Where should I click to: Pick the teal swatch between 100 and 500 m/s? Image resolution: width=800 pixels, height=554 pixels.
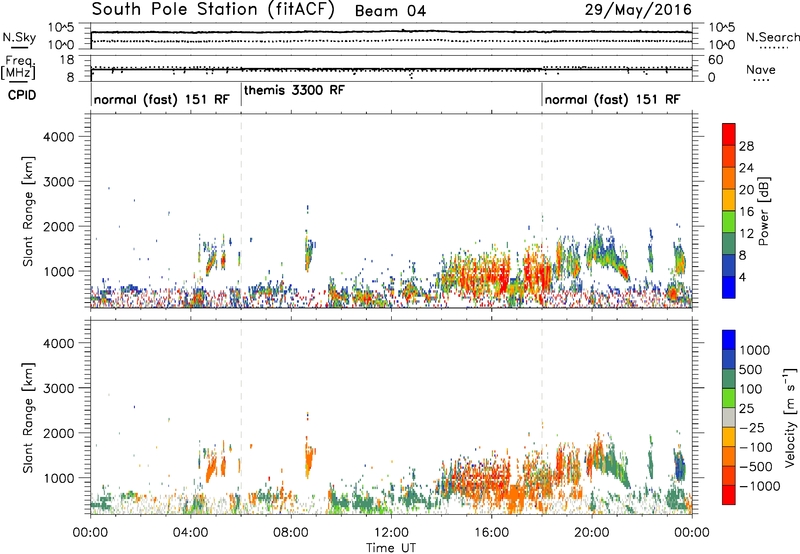click(x=729, y=379)
